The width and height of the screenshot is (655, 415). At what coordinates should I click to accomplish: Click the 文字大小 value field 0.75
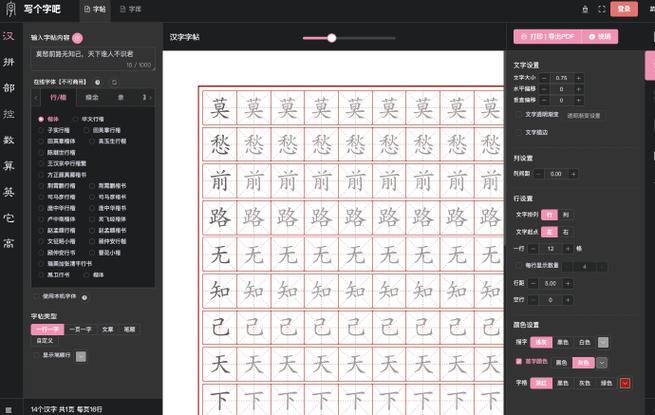561,78
